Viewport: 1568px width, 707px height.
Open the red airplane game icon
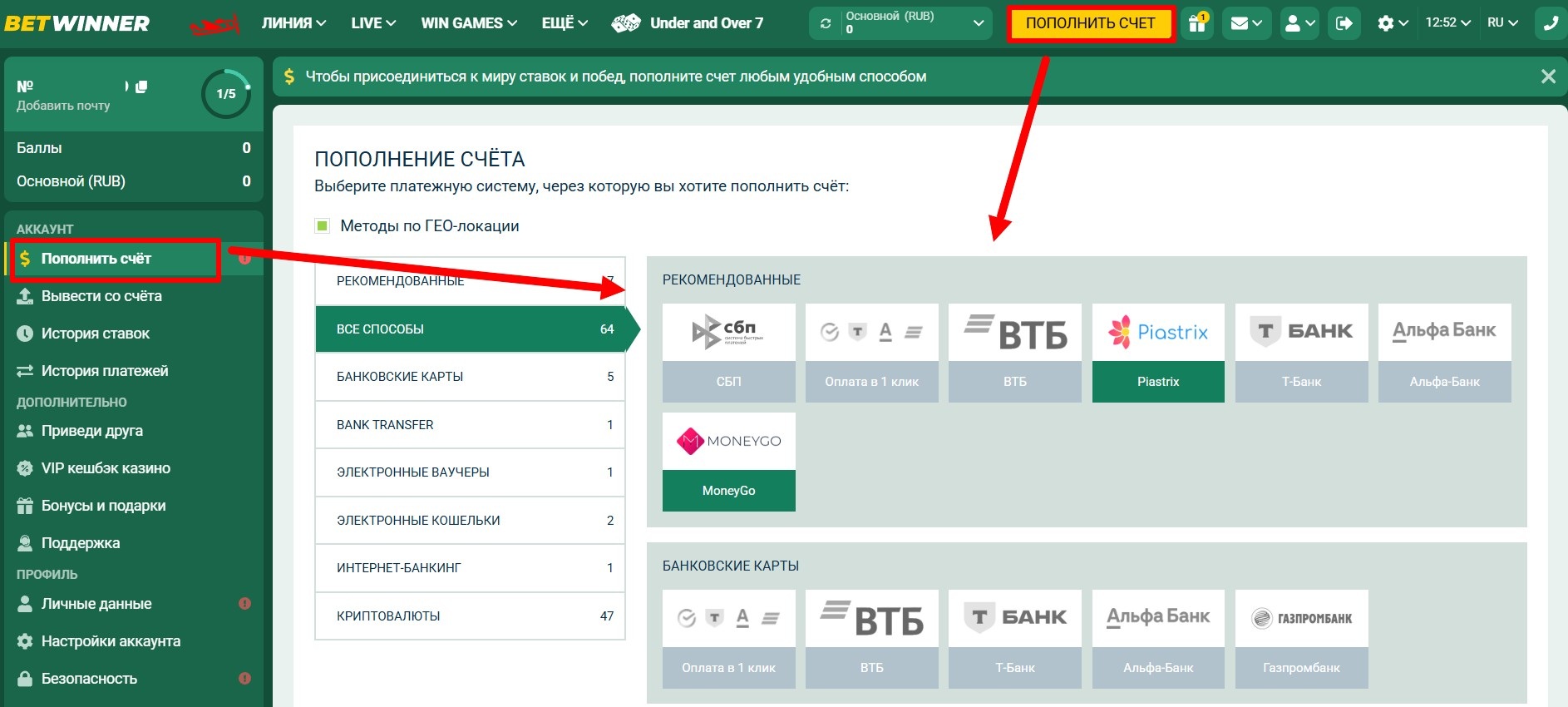(214, 25)
